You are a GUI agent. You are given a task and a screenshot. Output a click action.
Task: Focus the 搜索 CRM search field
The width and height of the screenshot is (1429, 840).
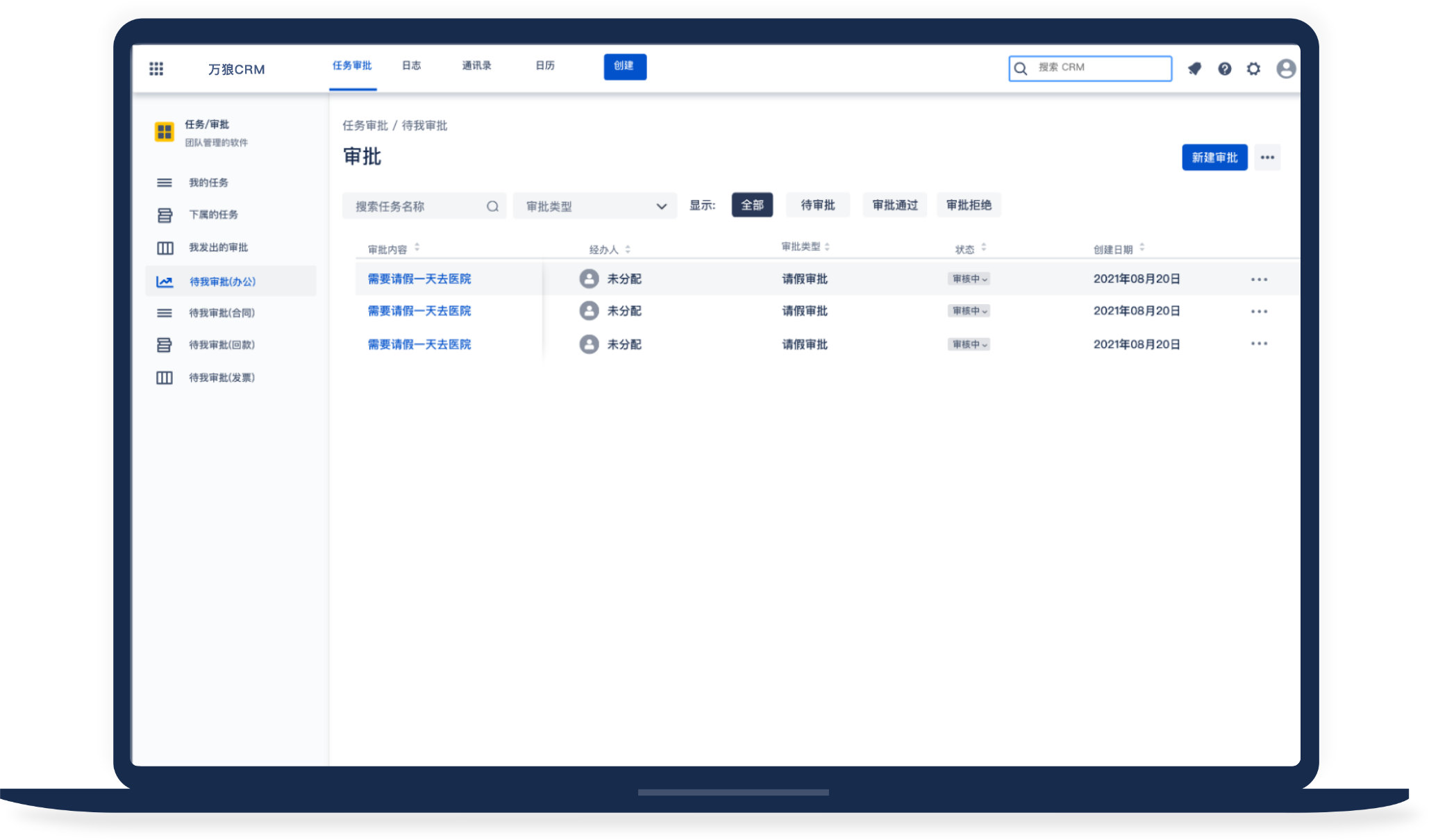(x=1090, y=68)
